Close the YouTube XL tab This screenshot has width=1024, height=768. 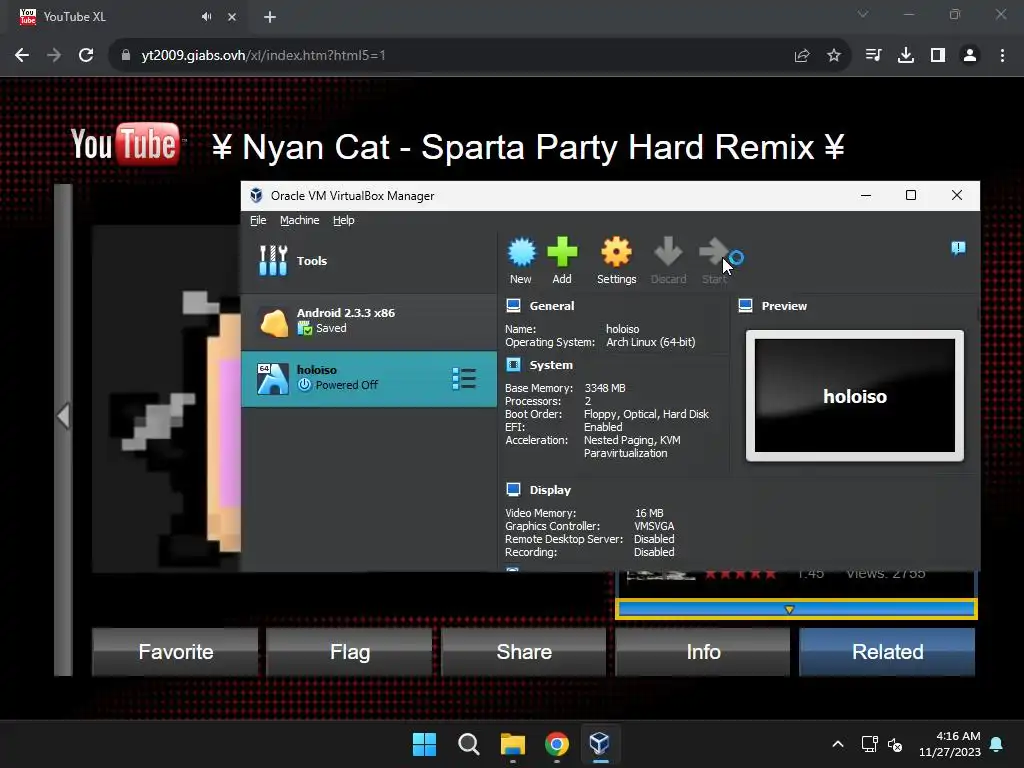click(x=232, y=17)
